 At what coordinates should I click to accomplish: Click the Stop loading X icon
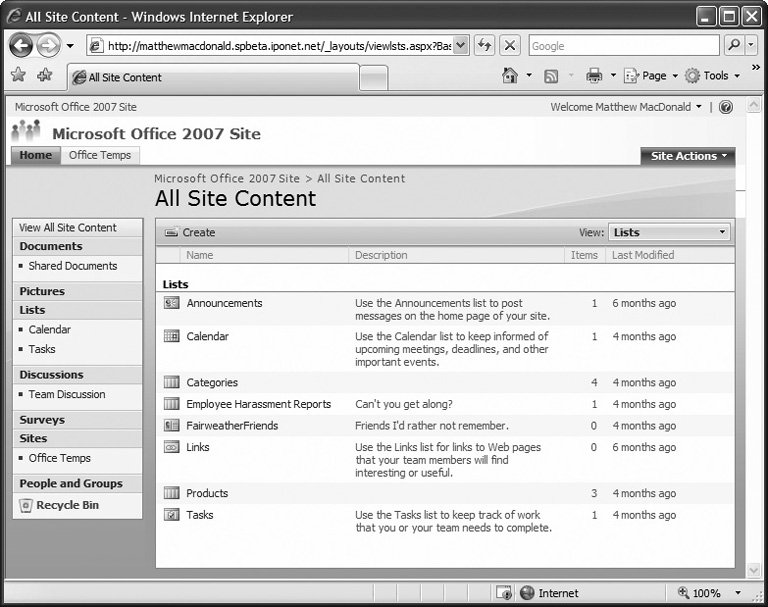pos(510,45)
